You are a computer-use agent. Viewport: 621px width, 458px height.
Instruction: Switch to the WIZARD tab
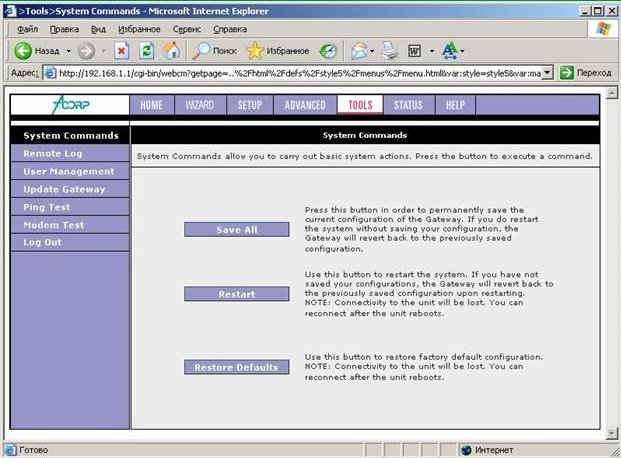click(200, 105)
